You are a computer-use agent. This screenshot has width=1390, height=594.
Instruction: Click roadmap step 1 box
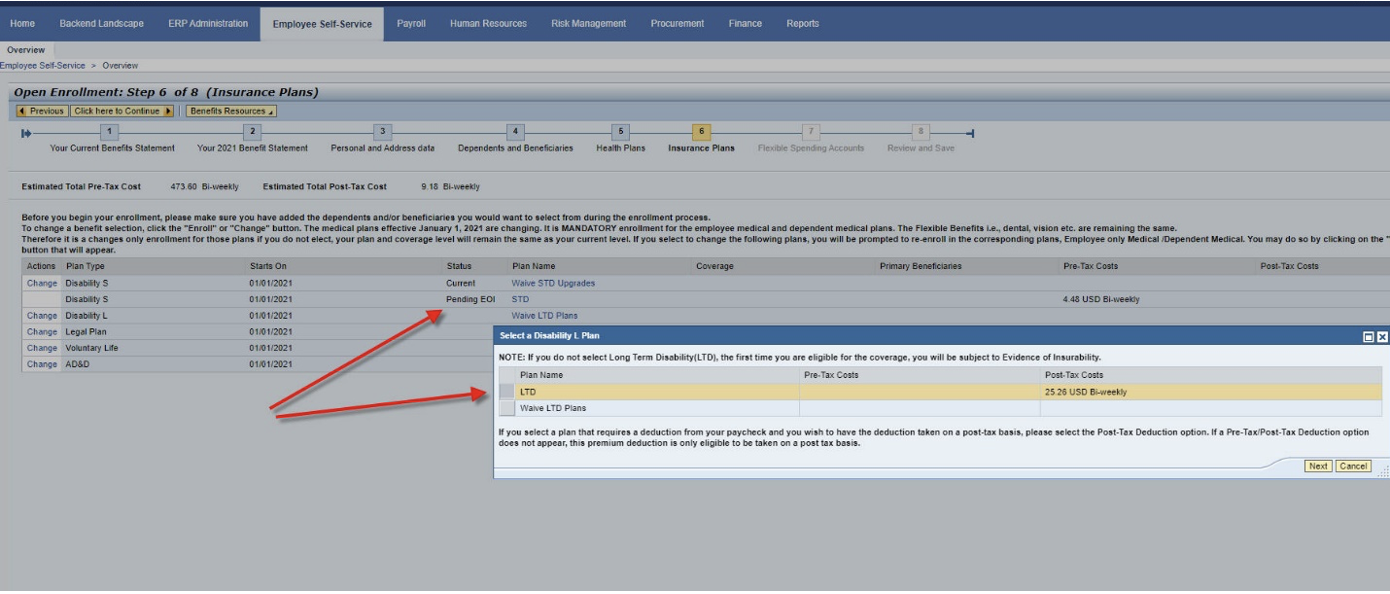111,132
